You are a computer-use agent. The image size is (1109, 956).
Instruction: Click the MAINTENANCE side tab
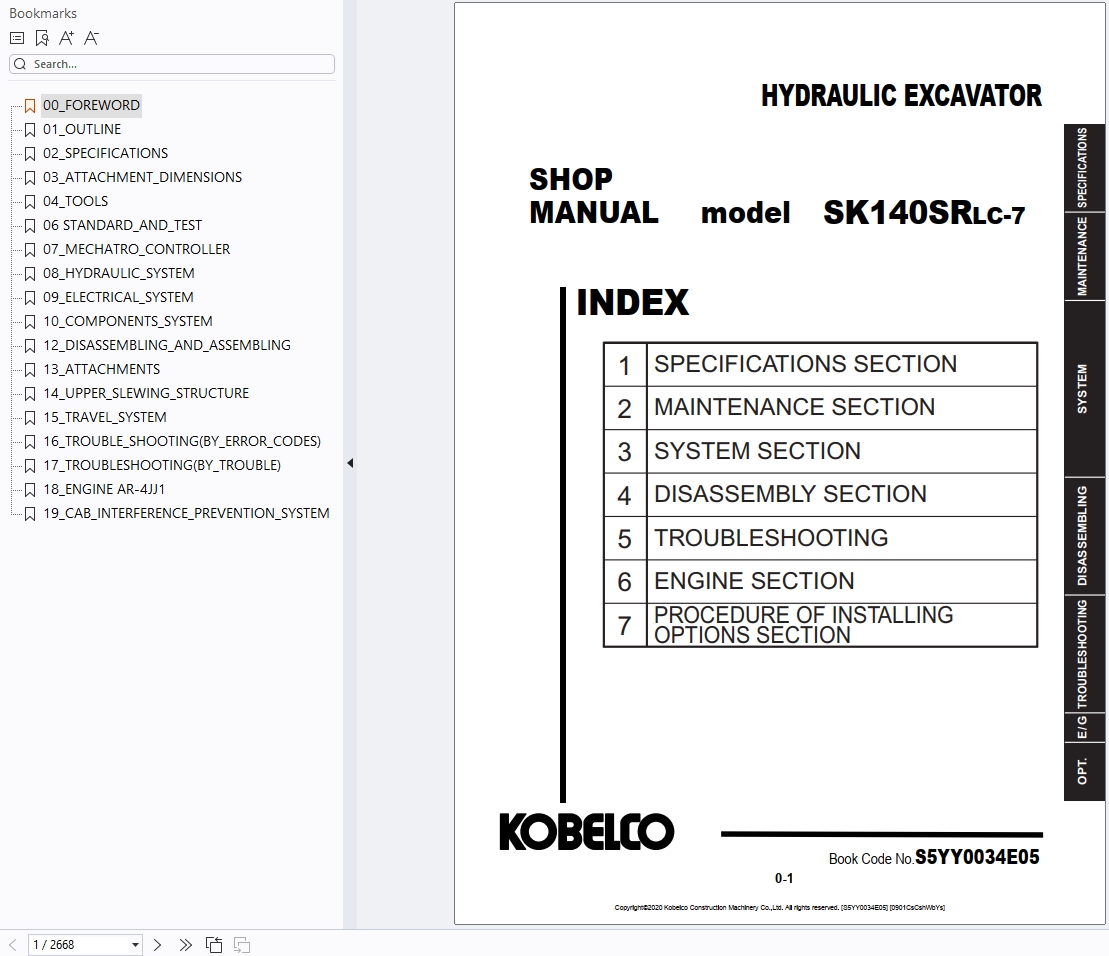(x=1082, y=256)
